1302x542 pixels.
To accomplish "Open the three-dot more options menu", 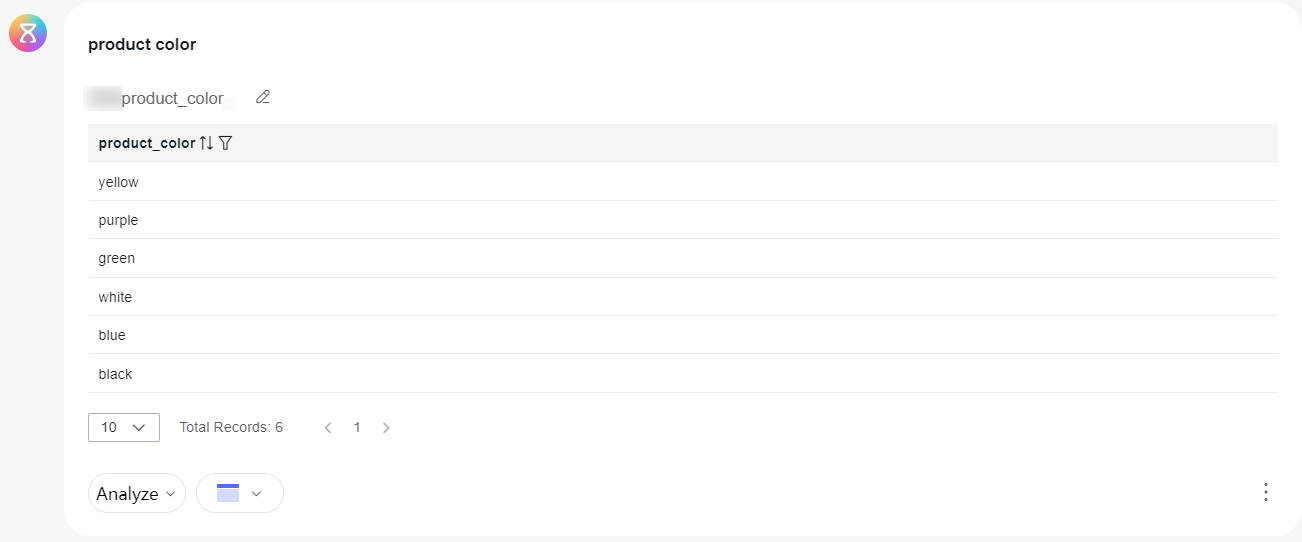I will [x=1266, y=492].
